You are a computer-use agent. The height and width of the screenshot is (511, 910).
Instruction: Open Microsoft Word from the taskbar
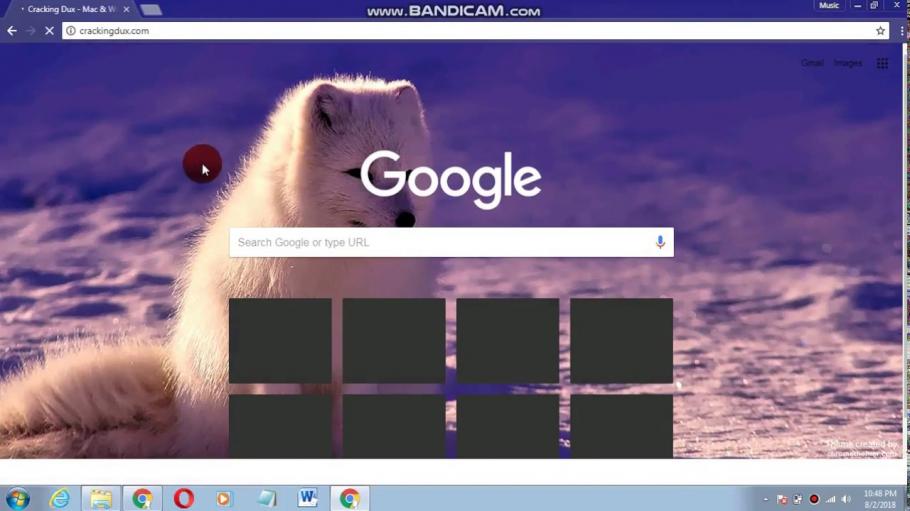click(x=308, y=498)
